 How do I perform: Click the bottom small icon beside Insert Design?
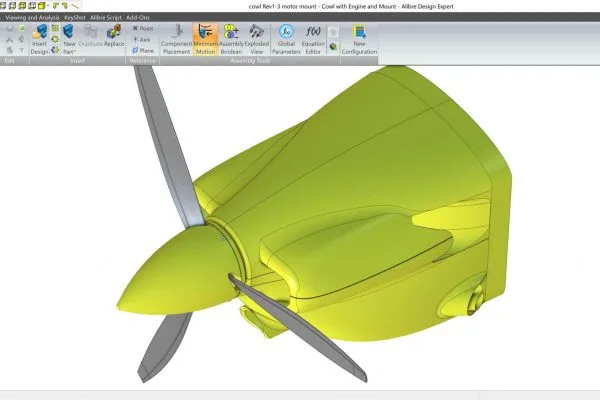click(x=55, y=50)
